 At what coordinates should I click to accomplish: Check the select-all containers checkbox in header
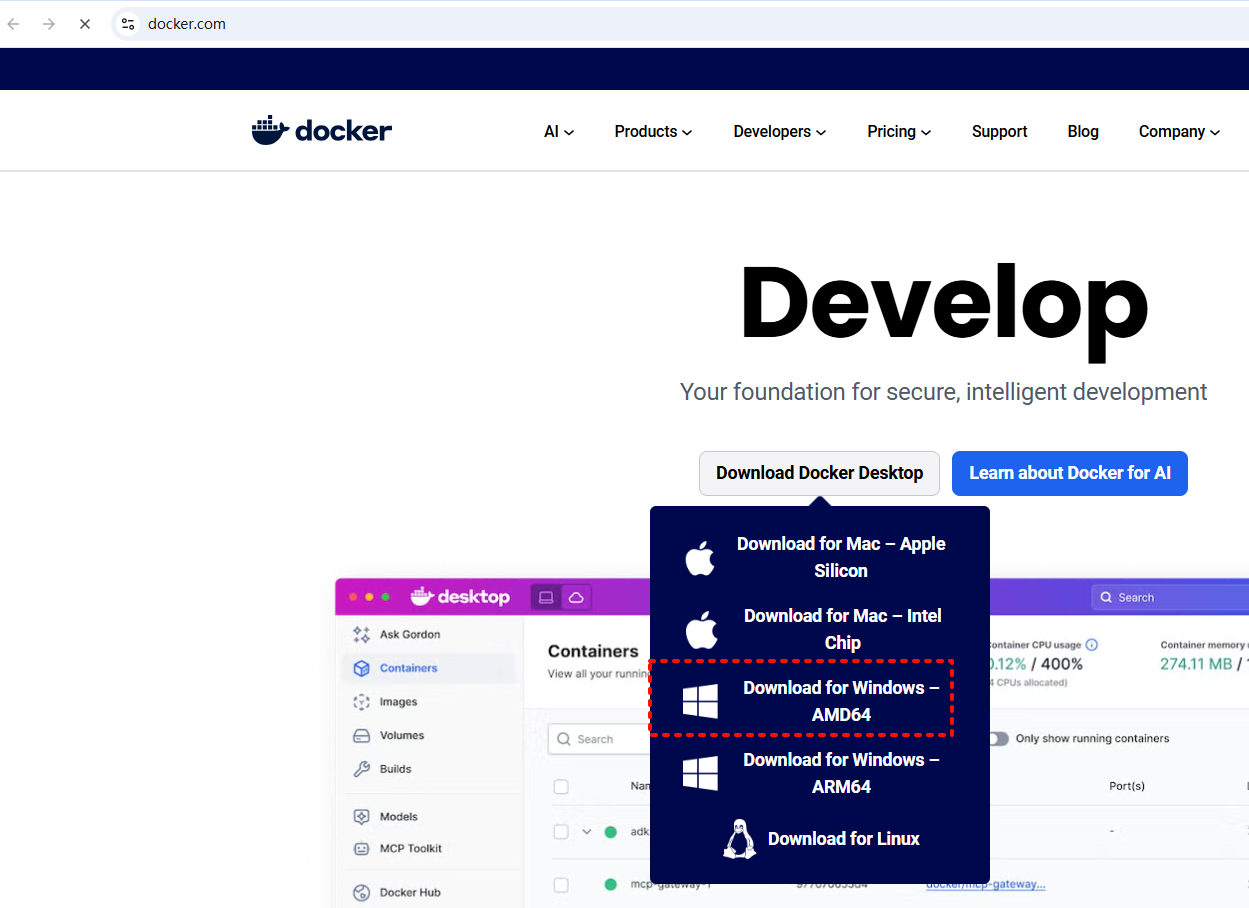561,787
